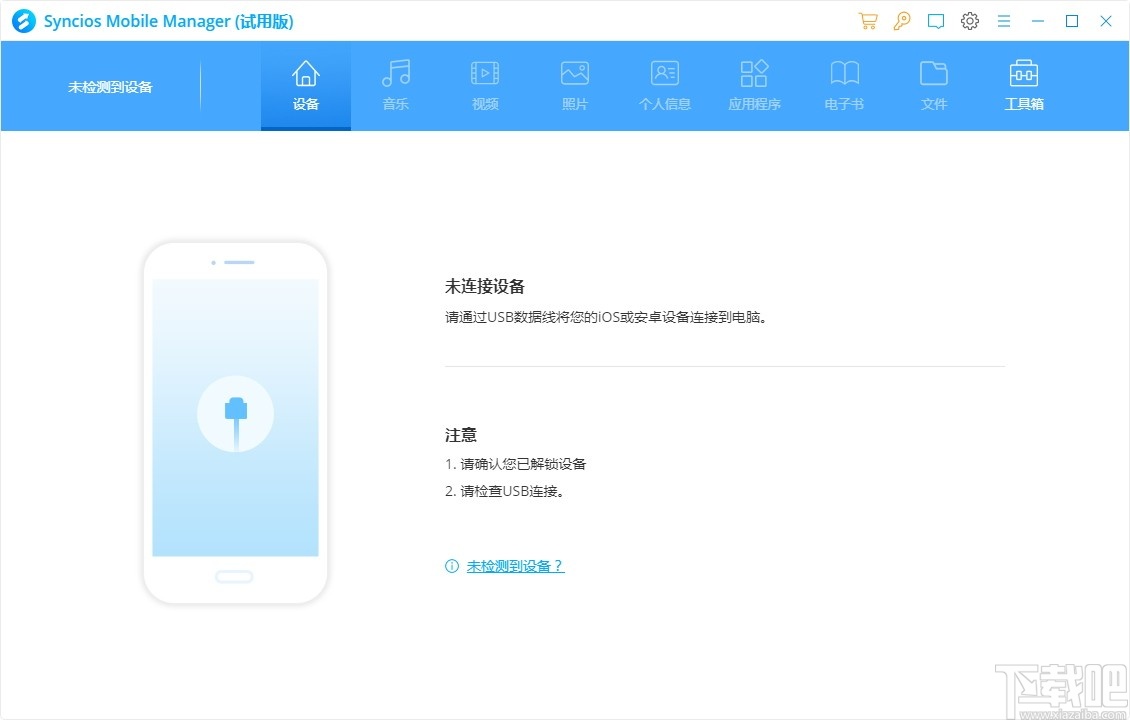The image size is (1130, 720).
Task: Click the 未检测到设备 device status label
Action: click(108, 86)
